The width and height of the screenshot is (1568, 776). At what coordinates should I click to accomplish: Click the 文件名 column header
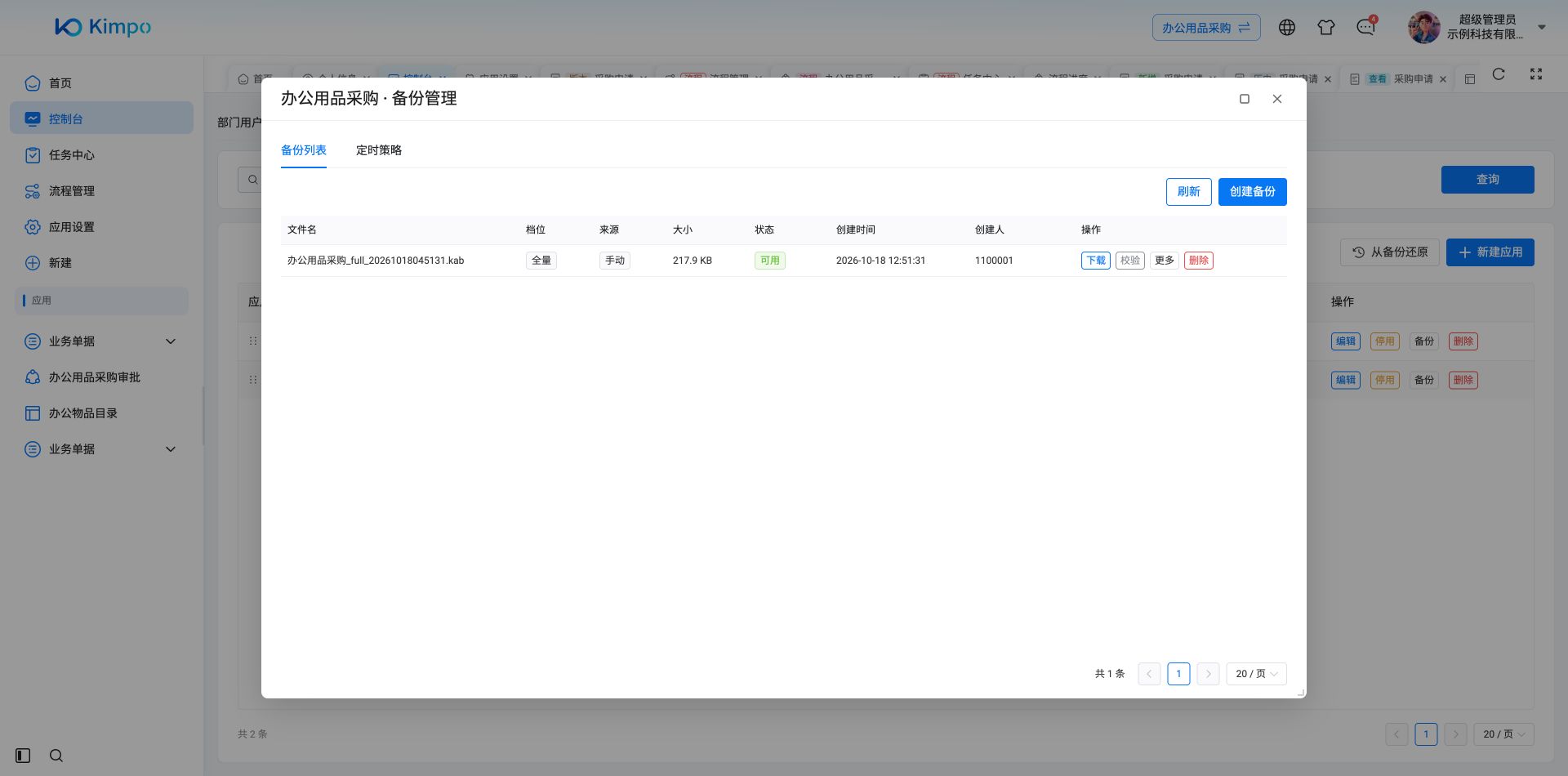coord(302,230)
